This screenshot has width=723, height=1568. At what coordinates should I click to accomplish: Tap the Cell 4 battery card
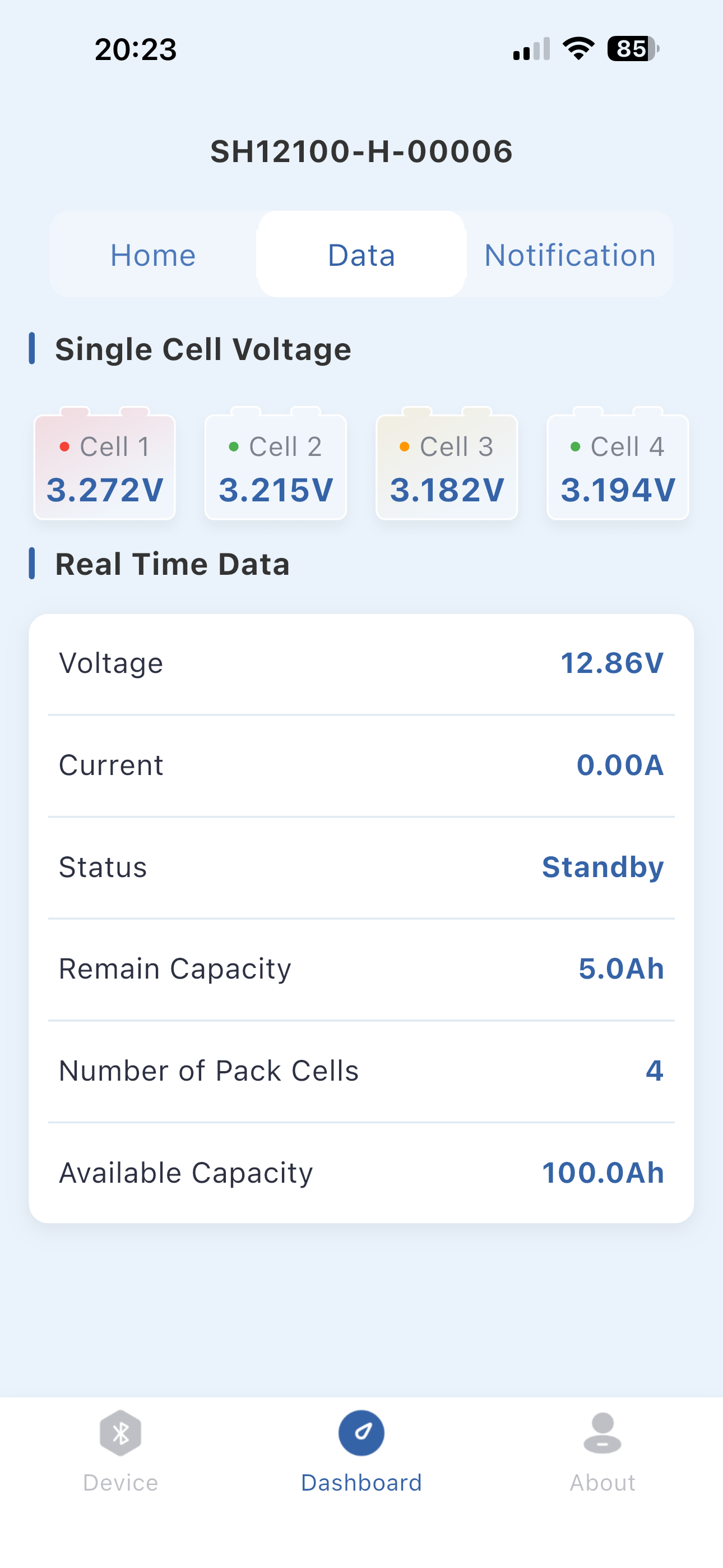point(618,464)
